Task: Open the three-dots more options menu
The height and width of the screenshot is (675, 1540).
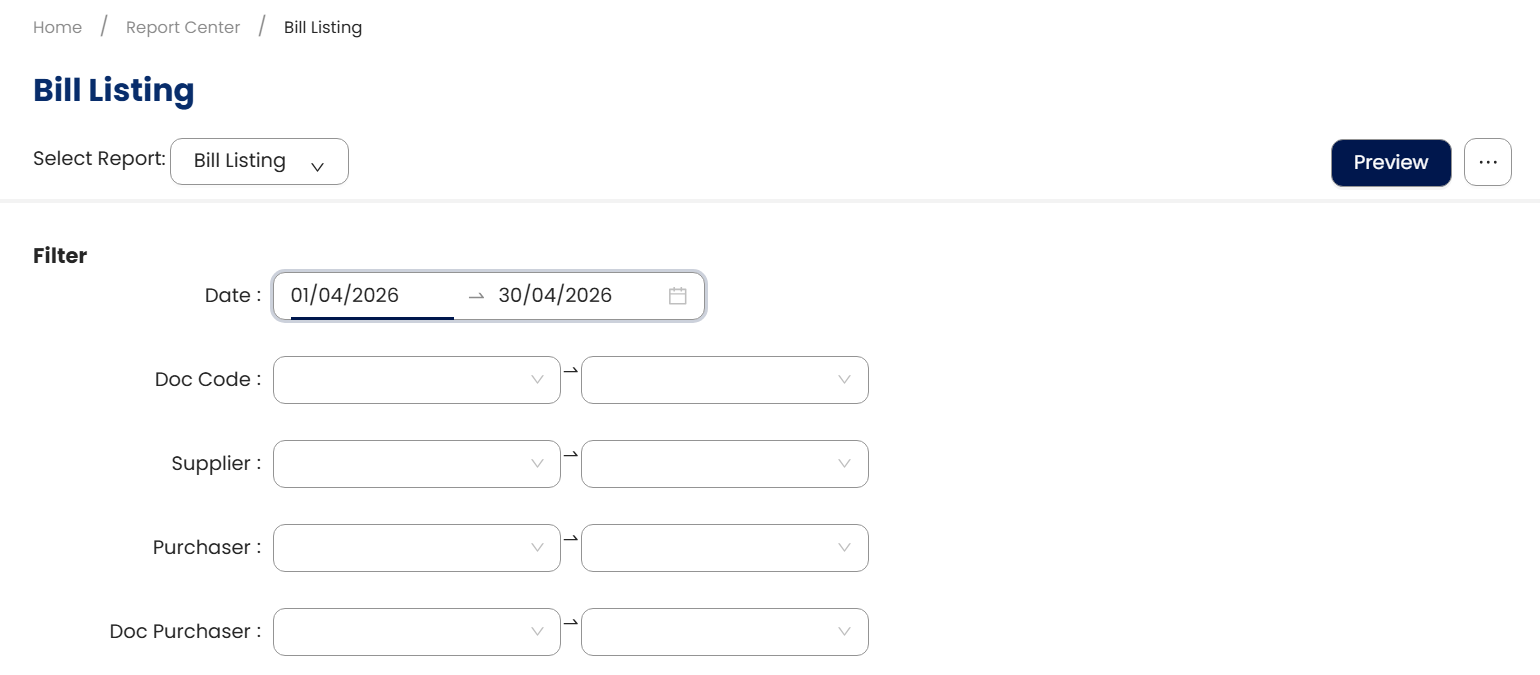Action: [1487, 162]
